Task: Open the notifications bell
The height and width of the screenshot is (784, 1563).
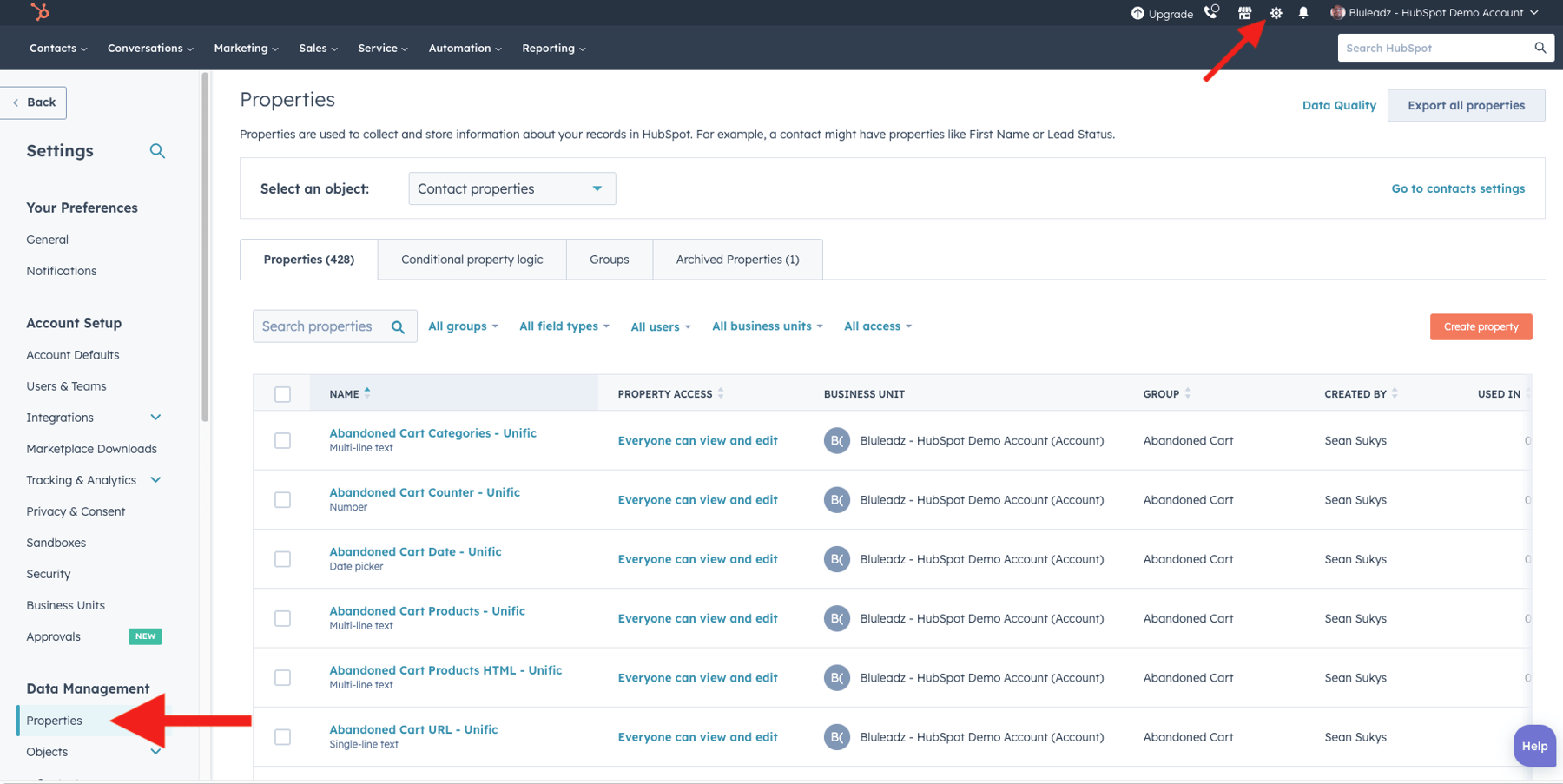Action: (1302, 13)
